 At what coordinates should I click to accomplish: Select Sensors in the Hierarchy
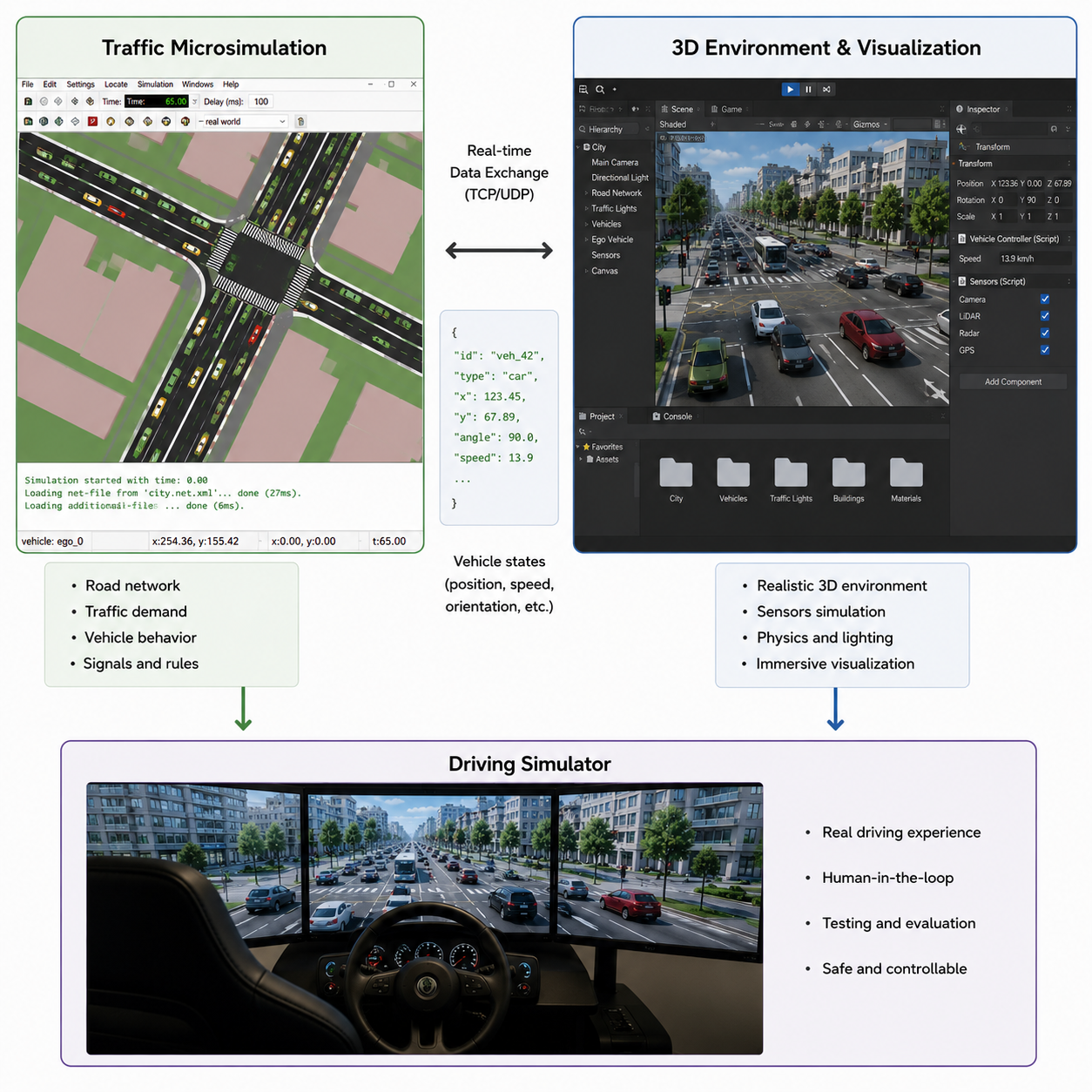(606, 255)
